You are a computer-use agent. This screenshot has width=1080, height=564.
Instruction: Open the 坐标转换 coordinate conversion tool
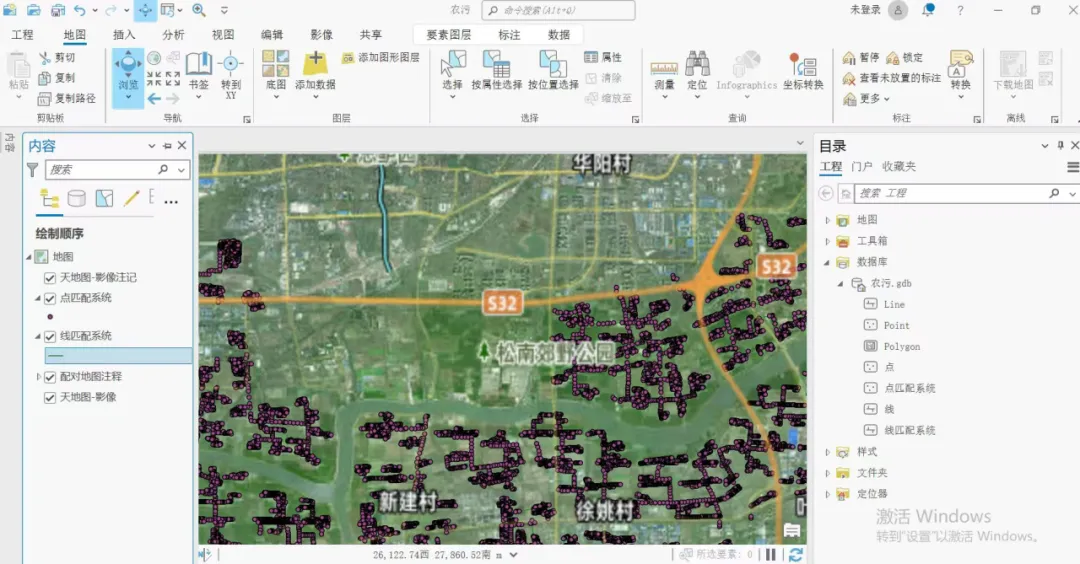click(x=803, y=70)
